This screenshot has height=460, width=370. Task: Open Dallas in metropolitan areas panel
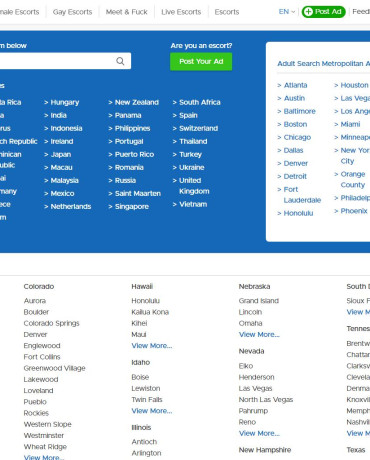click(293, 150)
